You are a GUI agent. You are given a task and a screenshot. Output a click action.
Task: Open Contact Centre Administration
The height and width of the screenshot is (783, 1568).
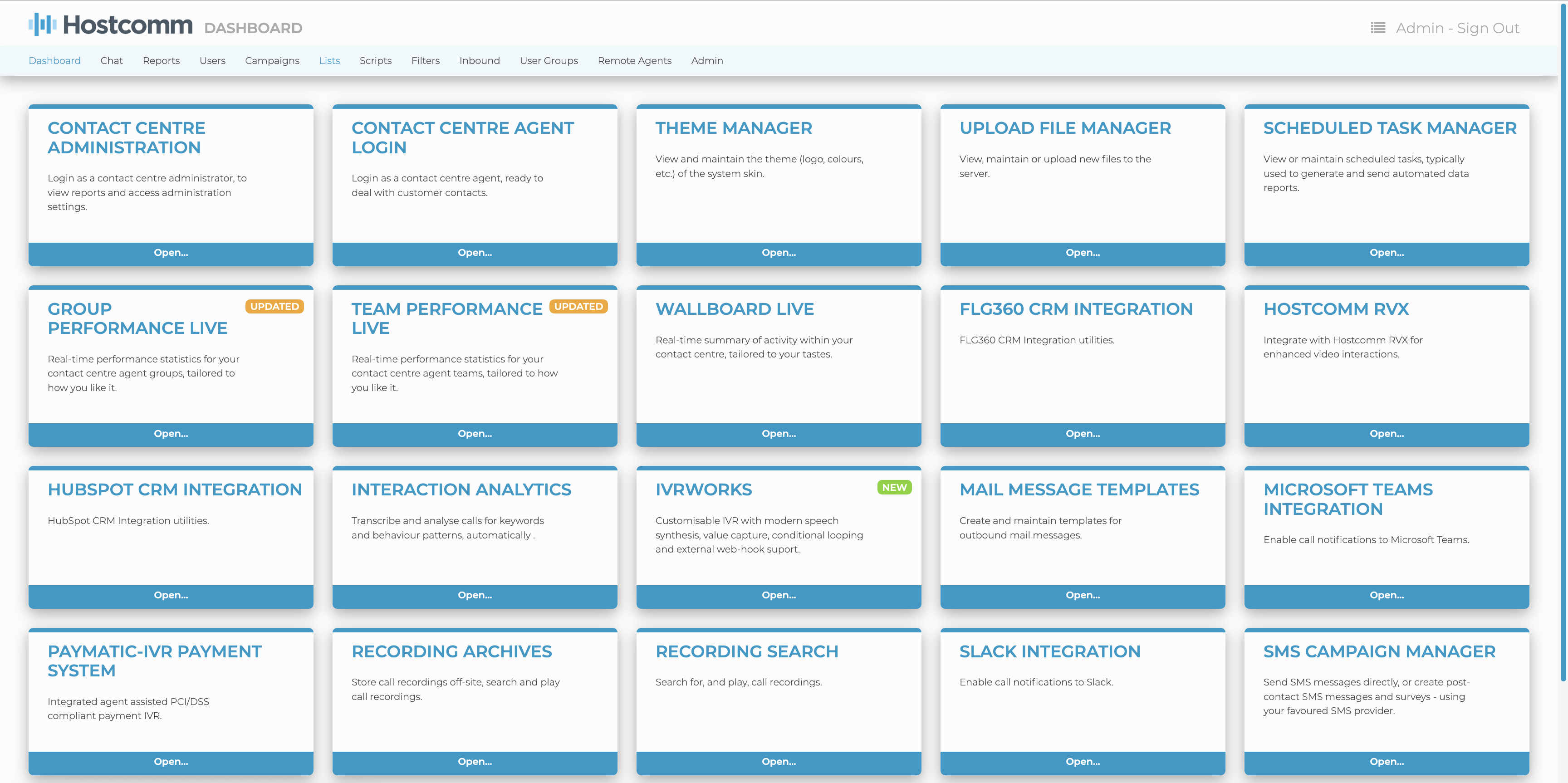(171, 253)
